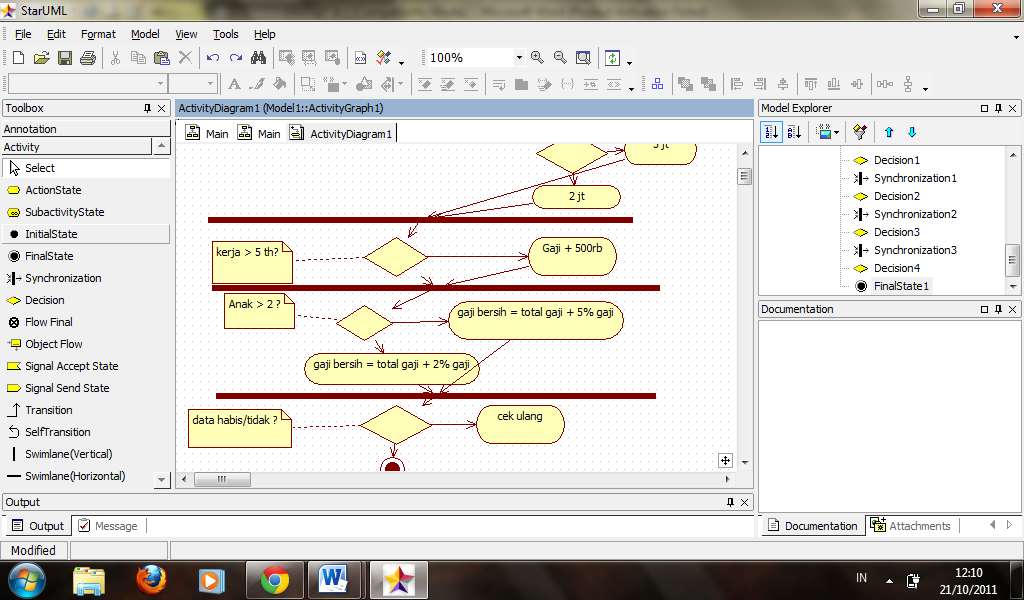Click the green refresh toolbar icon

(613, 58)
